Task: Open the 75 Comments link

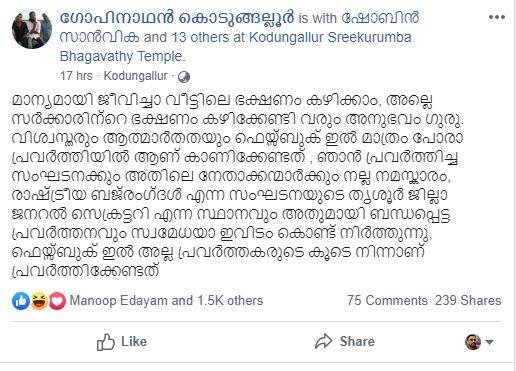Action: pos(387,300)
